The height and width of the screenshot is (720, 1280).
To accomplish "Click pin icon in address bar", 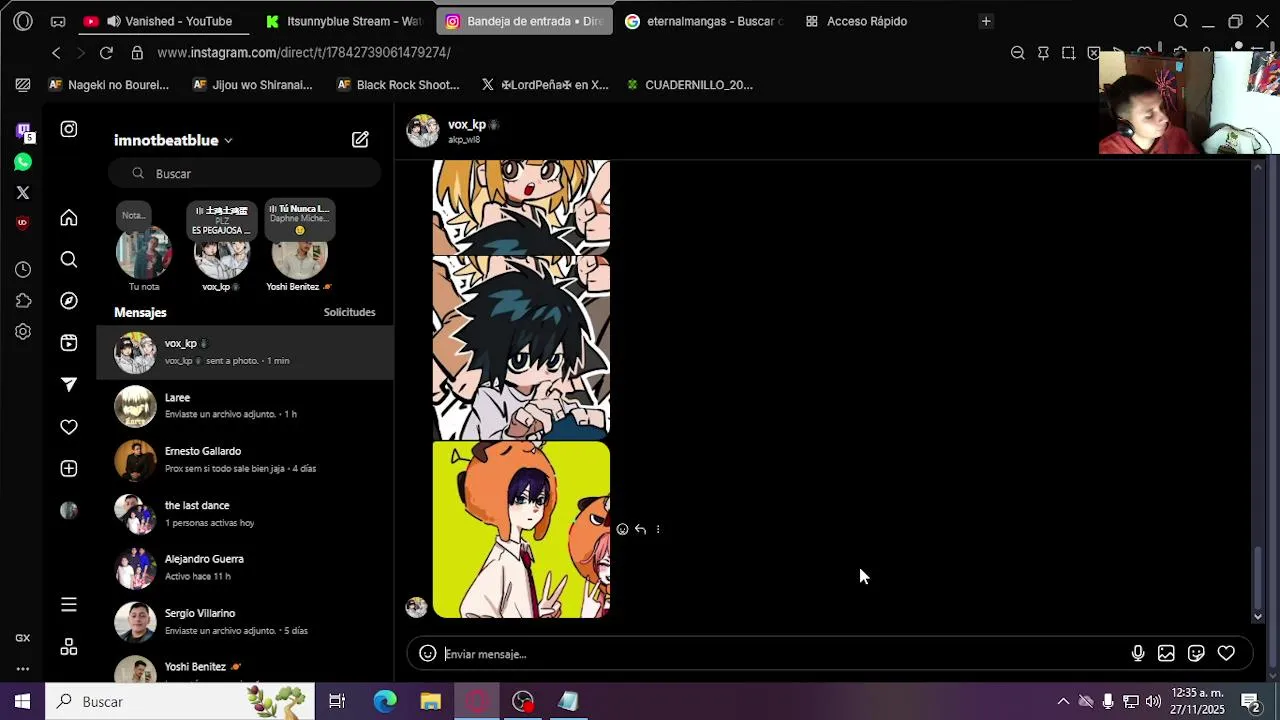I will pos(1043,53).
